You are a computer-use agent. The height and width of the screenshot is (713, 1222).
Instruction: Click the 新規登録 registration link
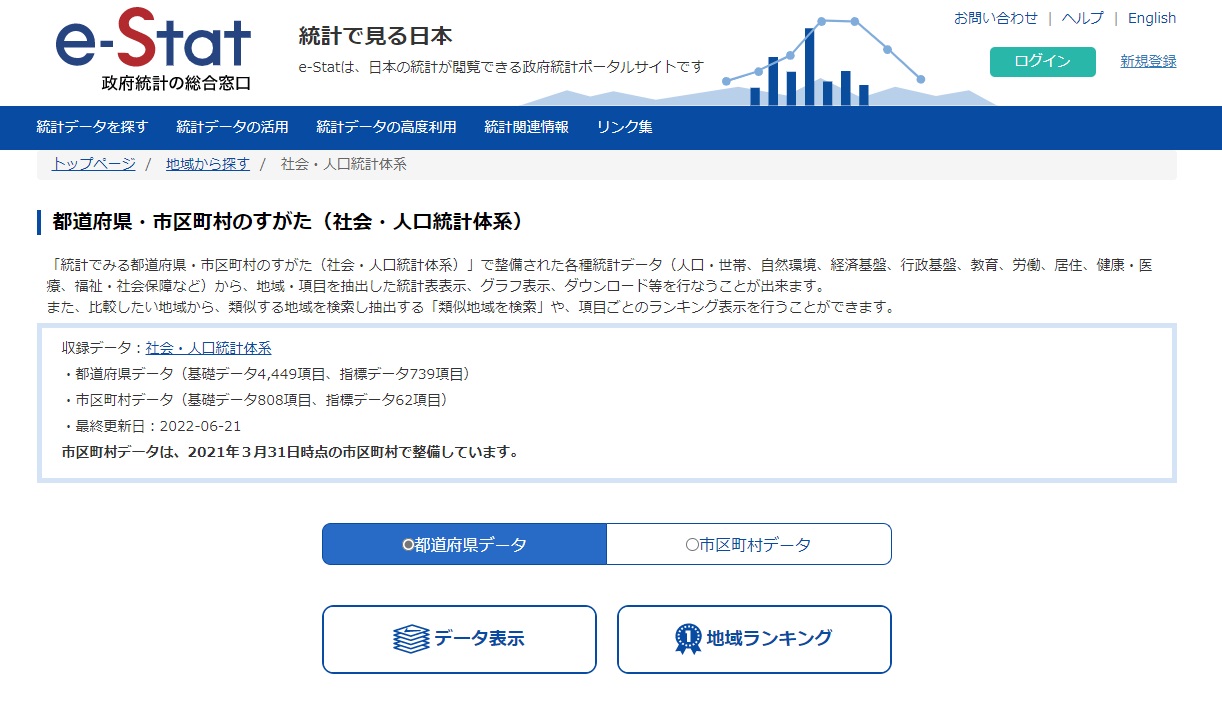pos(1148,62)
